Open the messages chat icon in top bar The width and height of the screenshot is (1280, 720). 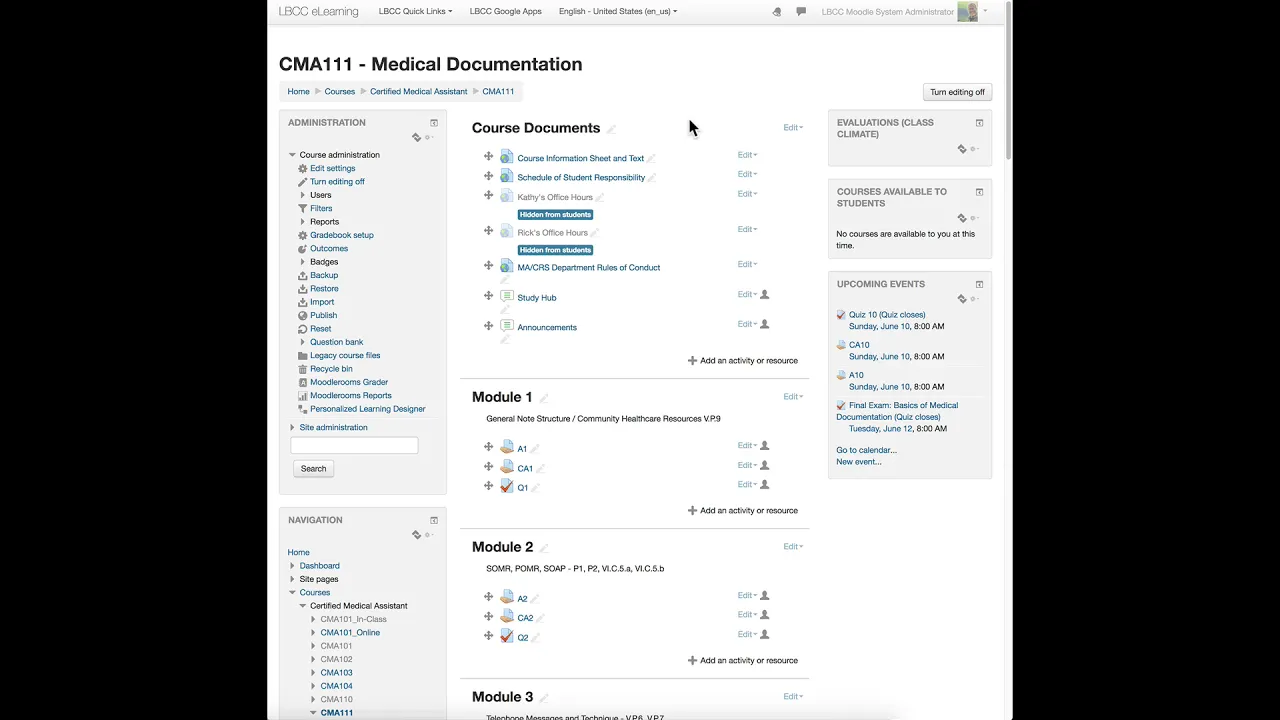tap(801, 12)
